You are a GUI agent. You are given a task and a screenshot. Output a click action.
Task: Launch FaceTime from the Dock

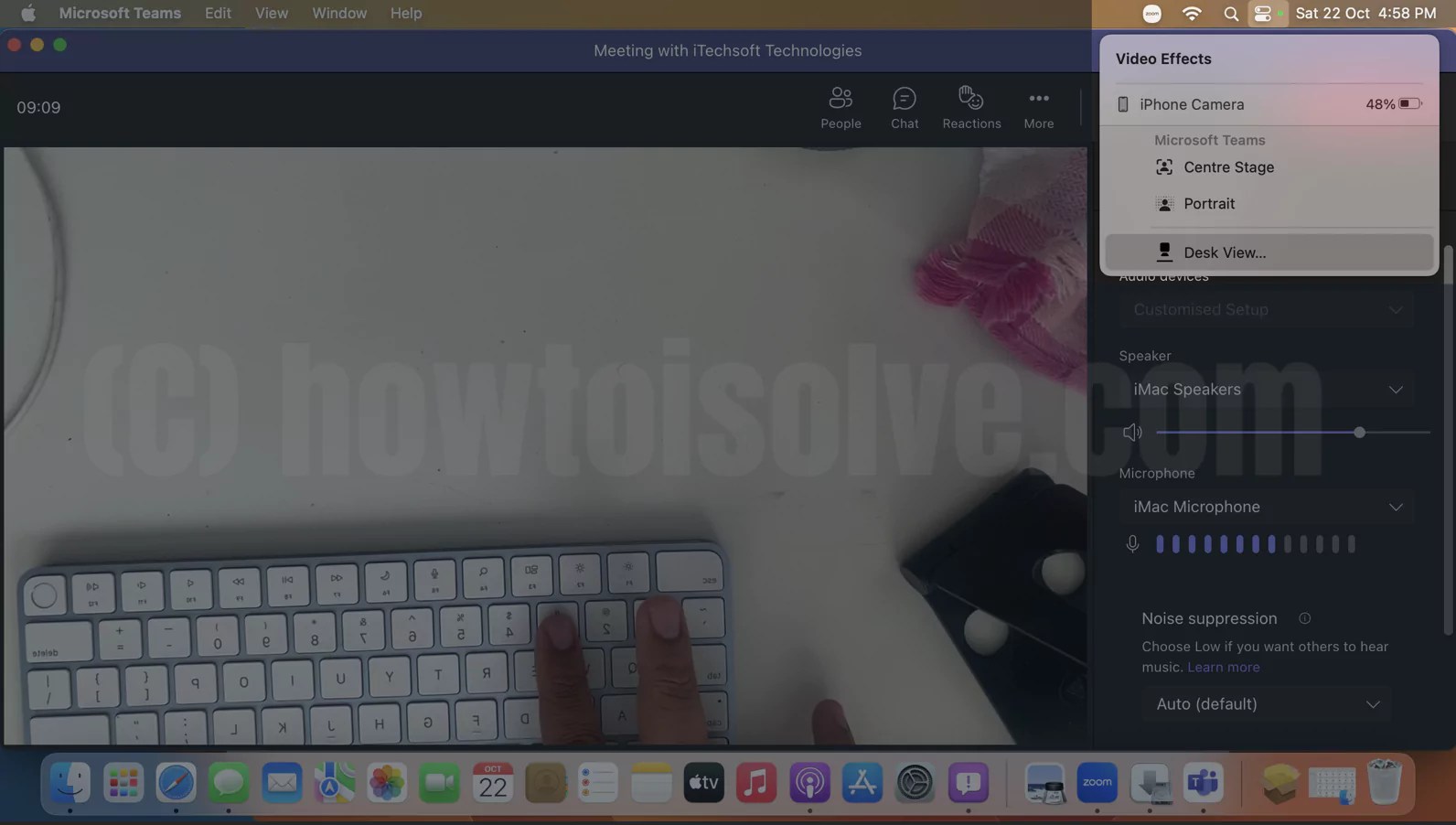pyautogui.click(x=440, y=783)
